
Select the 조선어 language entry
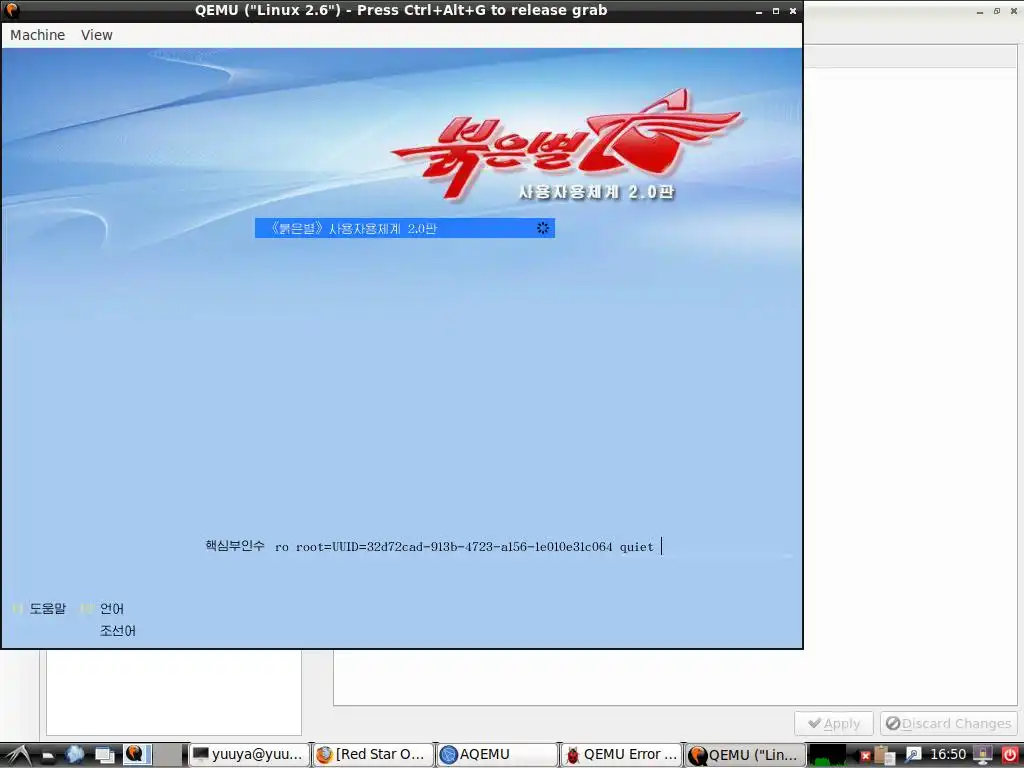tap(118, 631)
